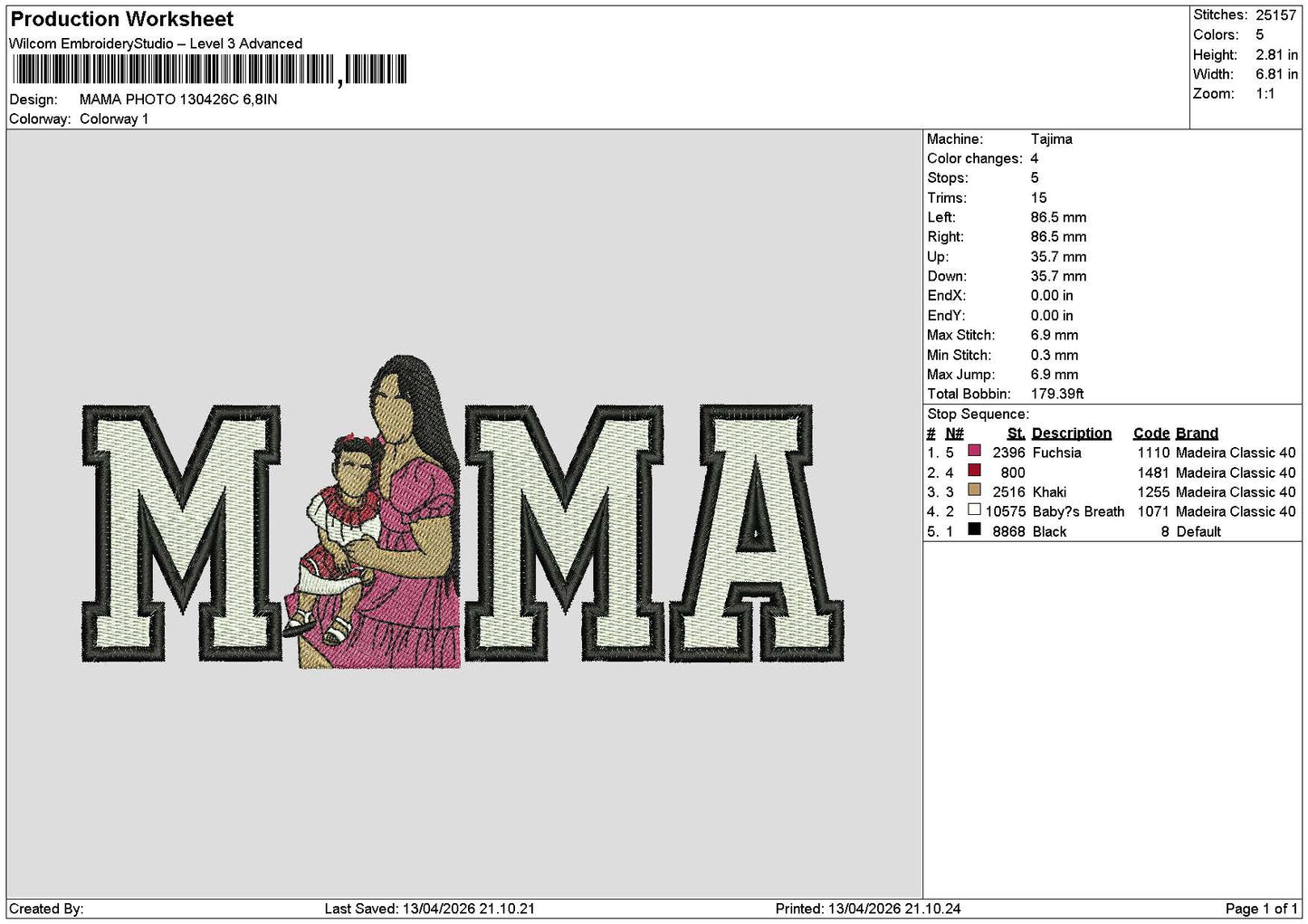
Task: Click 'Last Saved: 13/04/2026 21.10.21' footer text
Action: click(x=429, y=909)
